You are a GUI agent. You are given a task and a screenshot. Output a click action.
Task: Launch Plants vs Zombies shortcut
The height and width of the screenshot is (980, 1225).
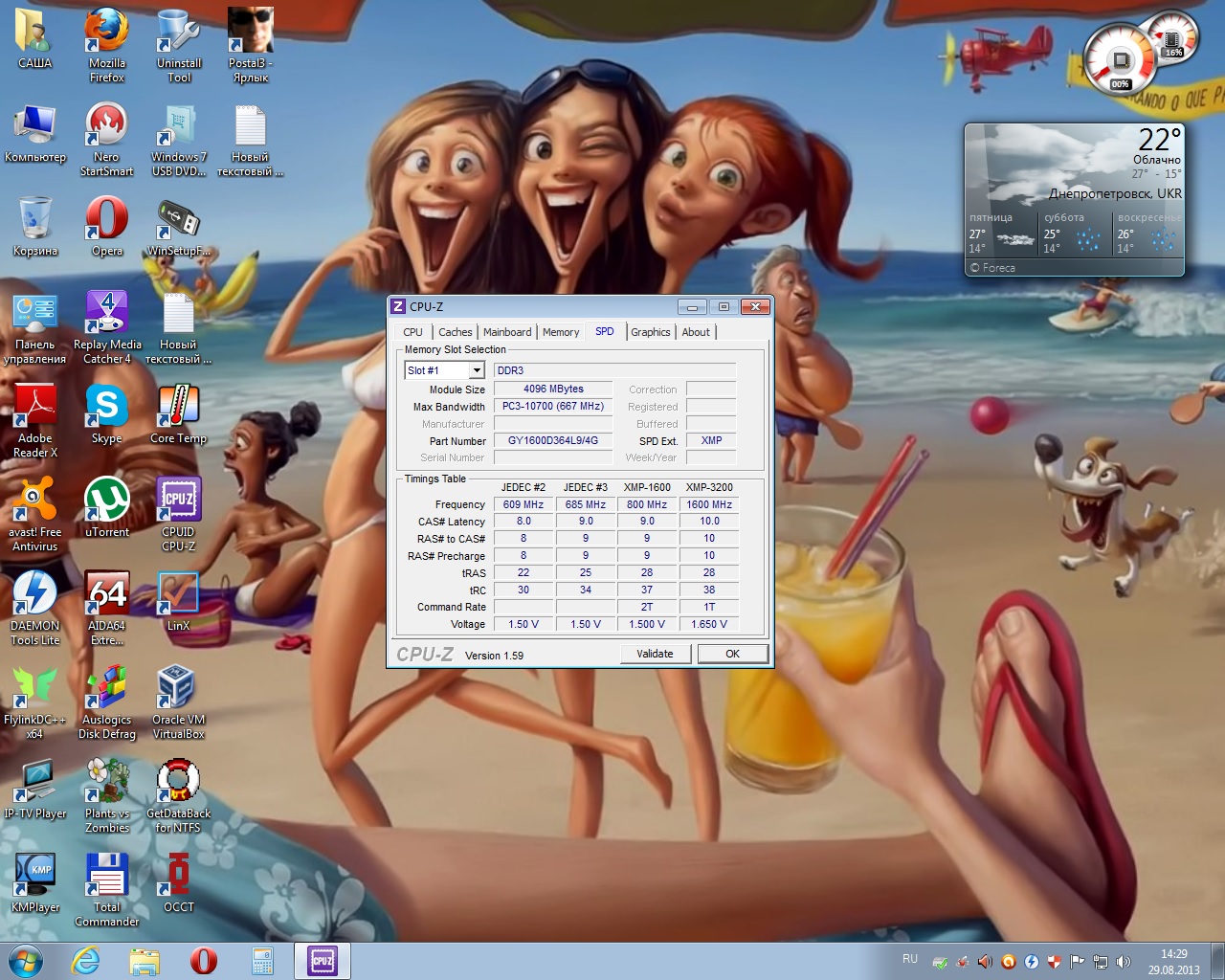[107, 796]
